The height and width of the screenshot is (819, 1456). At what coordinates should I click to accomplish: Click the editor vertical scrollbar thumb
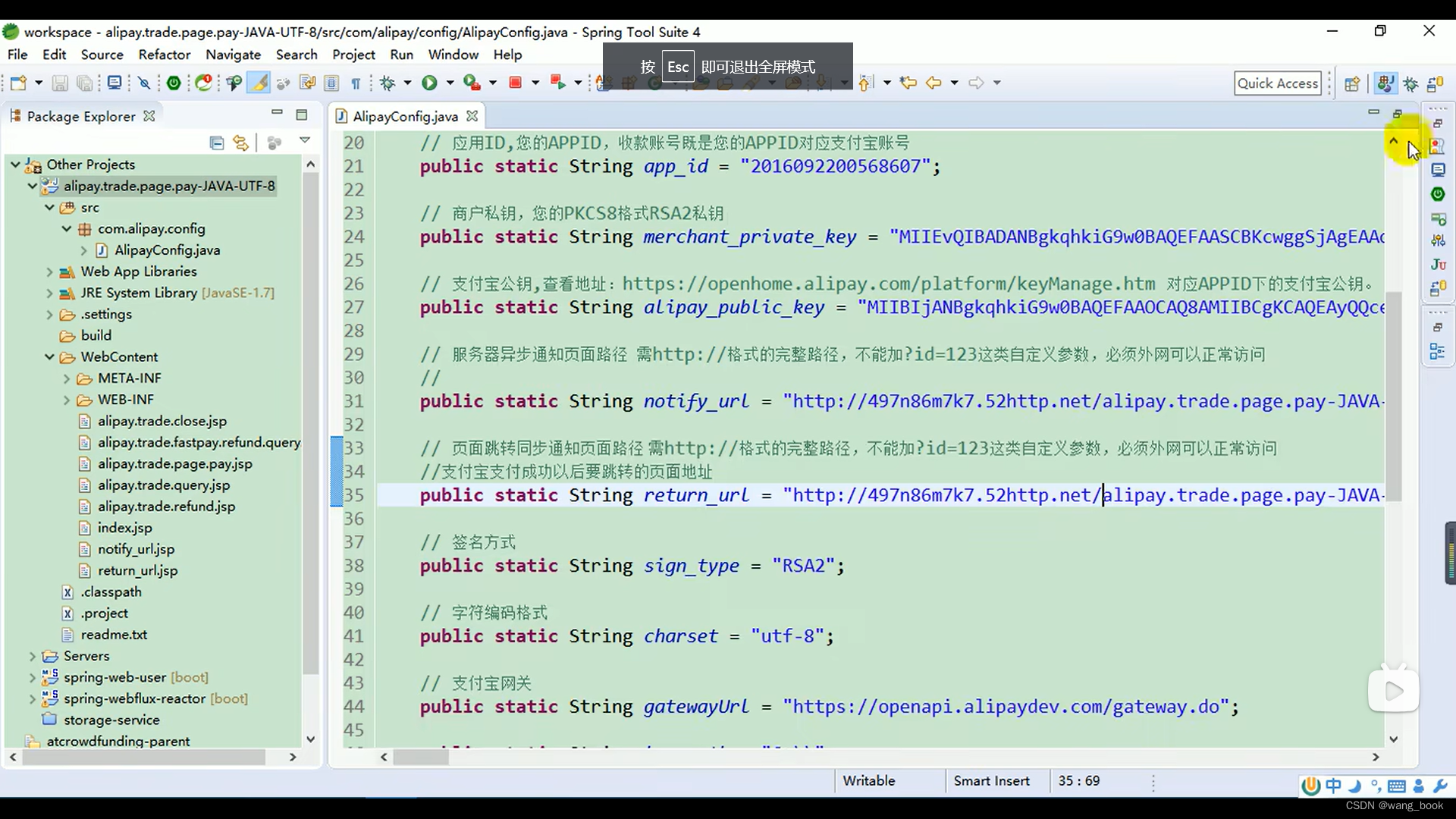1393,396
